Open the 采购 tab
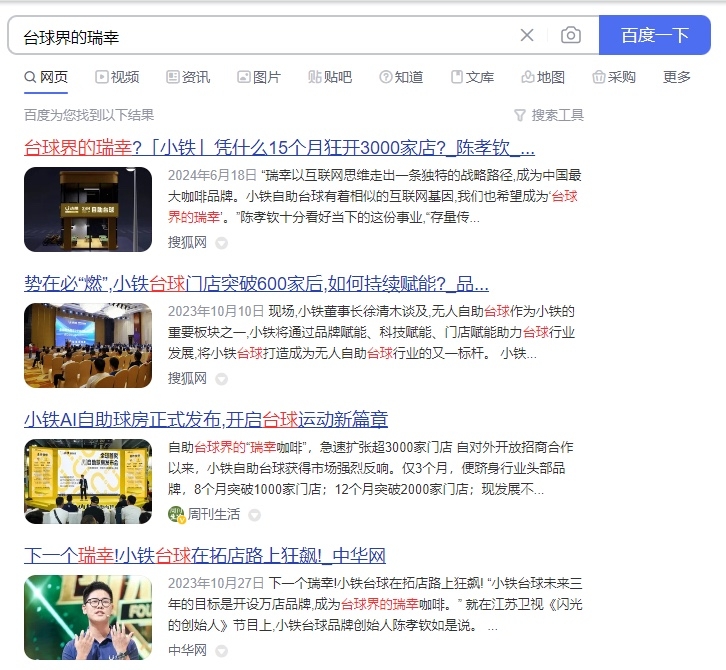This screenshot has height=670, width=726. [614, 77]
